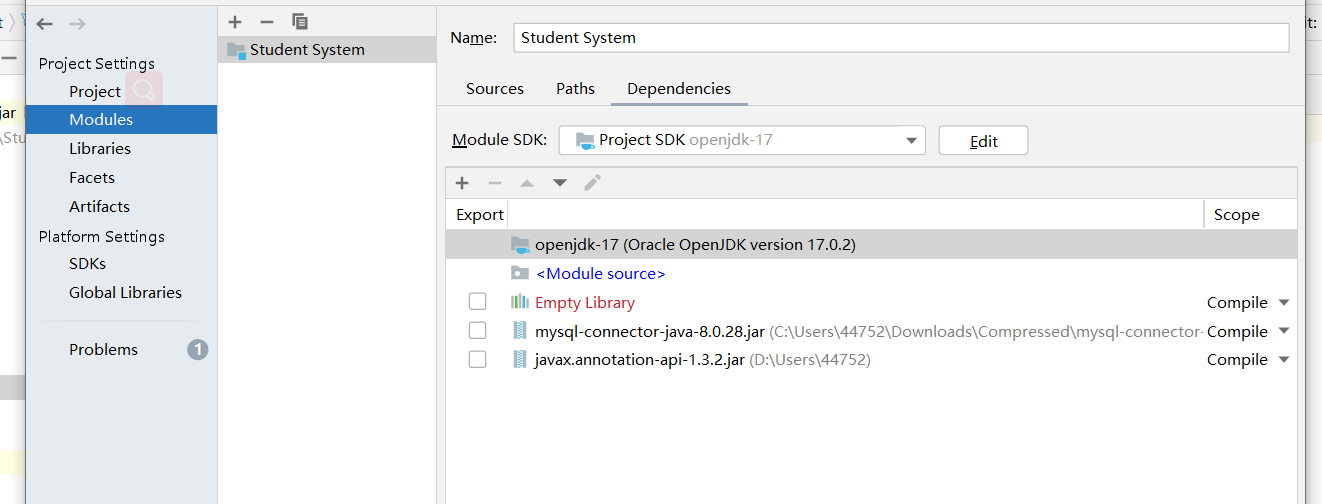This screenshot has height=504, width=1322.
Task: Select the Empty Library row text
Action: pyautogui.click(x=585, y=303)
